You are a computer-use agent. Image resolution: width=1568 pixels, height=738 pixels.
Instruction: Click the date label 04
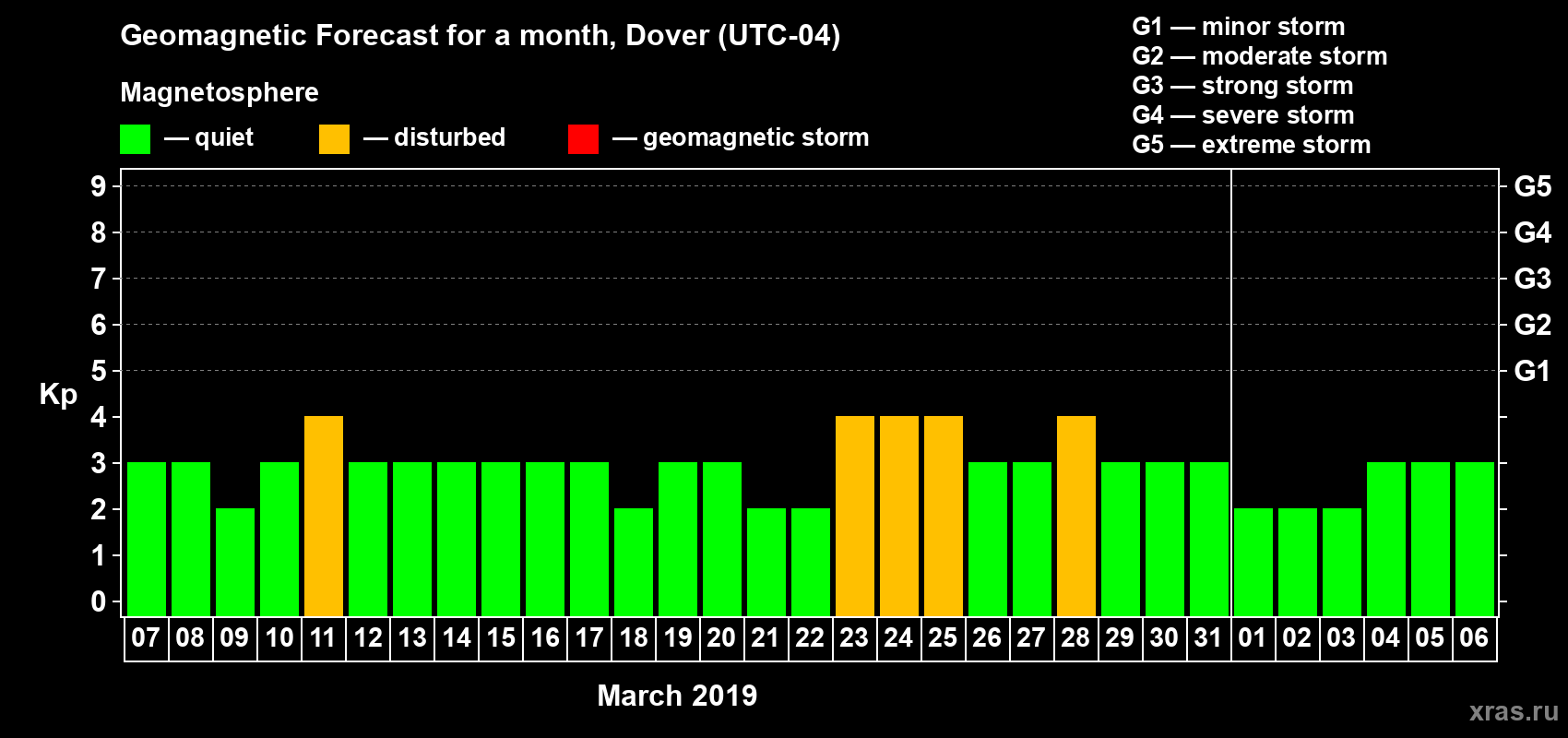[1385, 638]
